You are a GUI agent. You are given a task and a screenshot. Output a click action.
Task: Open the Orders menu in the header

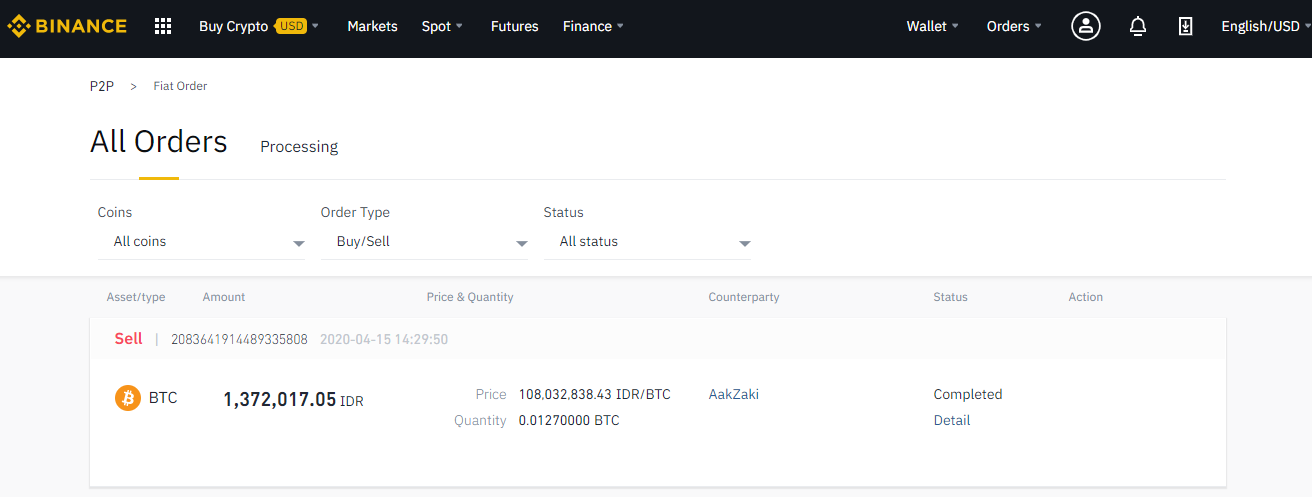click(x=1014, y=26)
